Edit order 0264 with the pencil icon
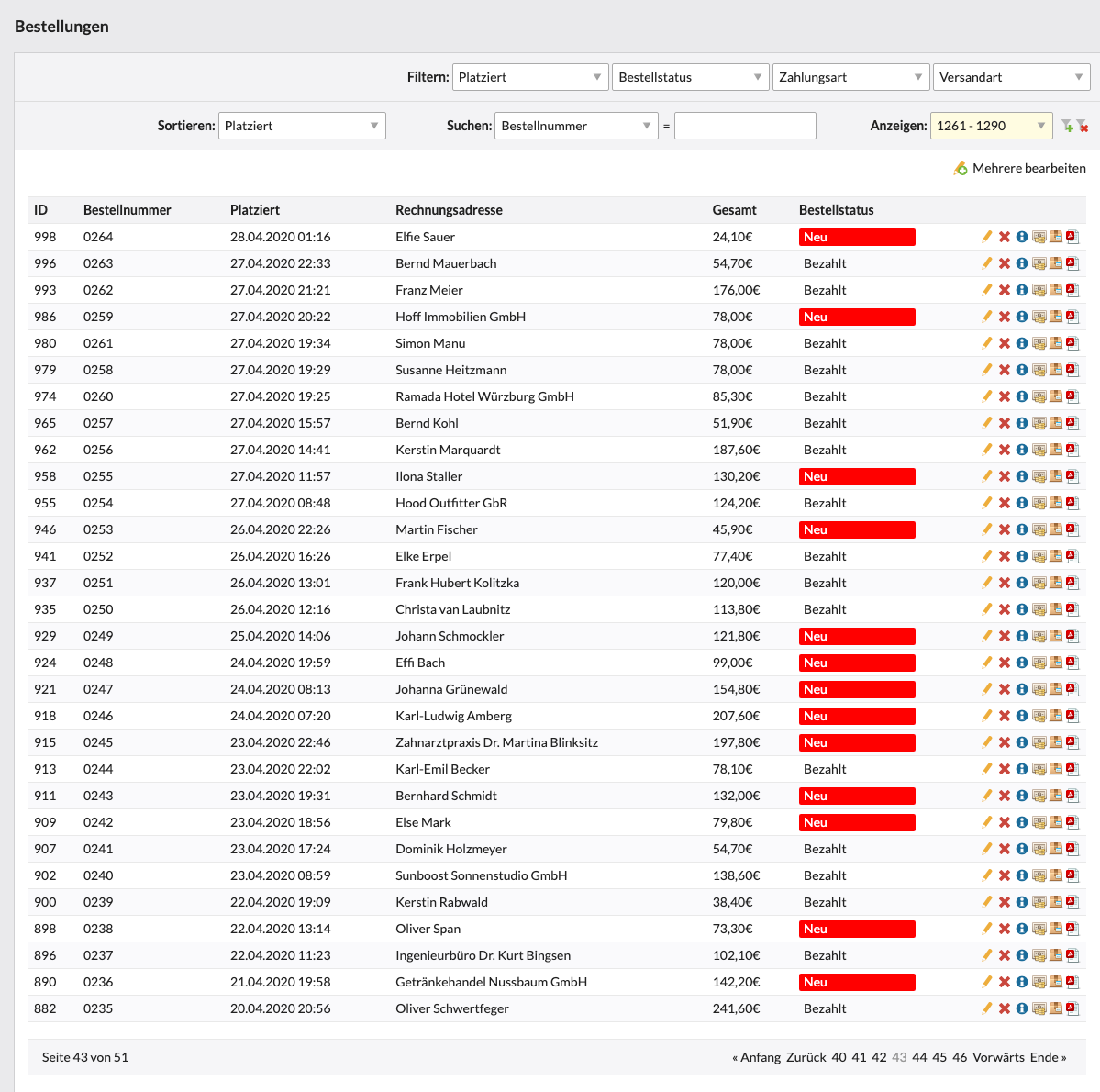 pos(987,237)
